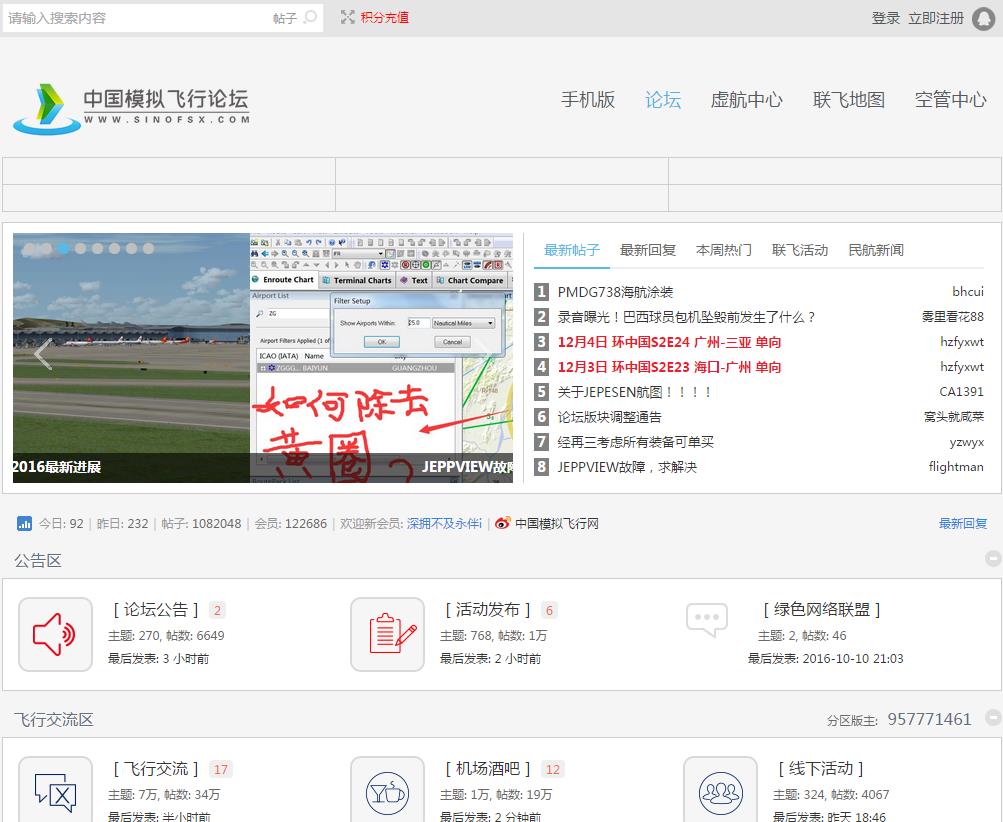Select the last carousel indicator dot
Screen dimensions: 1003x822
pos(148,249)
